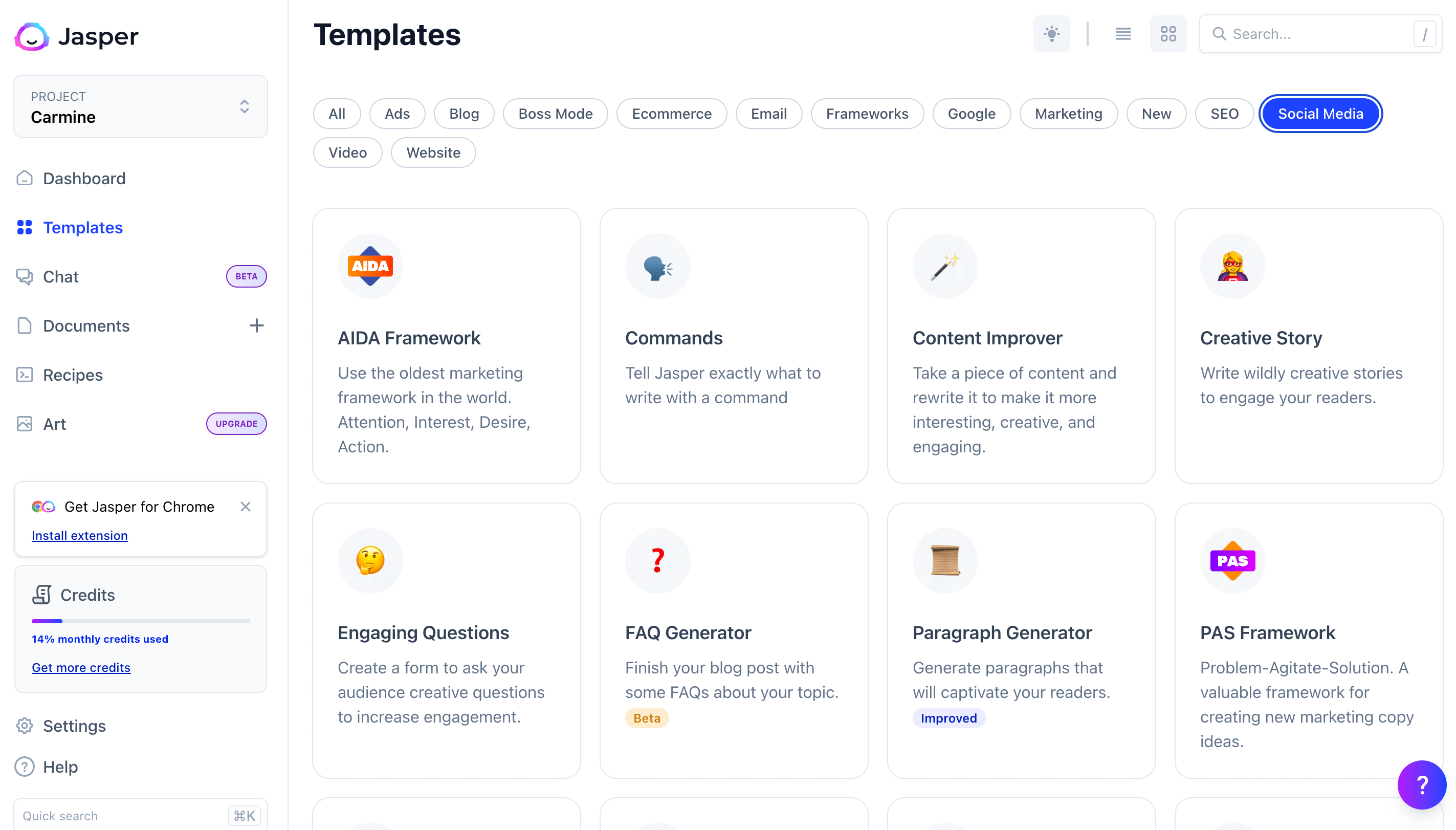The width and height of the screenshot is (1456, 830).
Task: Click the Paragraph Generator scroll icon
Action: point(945,560)
